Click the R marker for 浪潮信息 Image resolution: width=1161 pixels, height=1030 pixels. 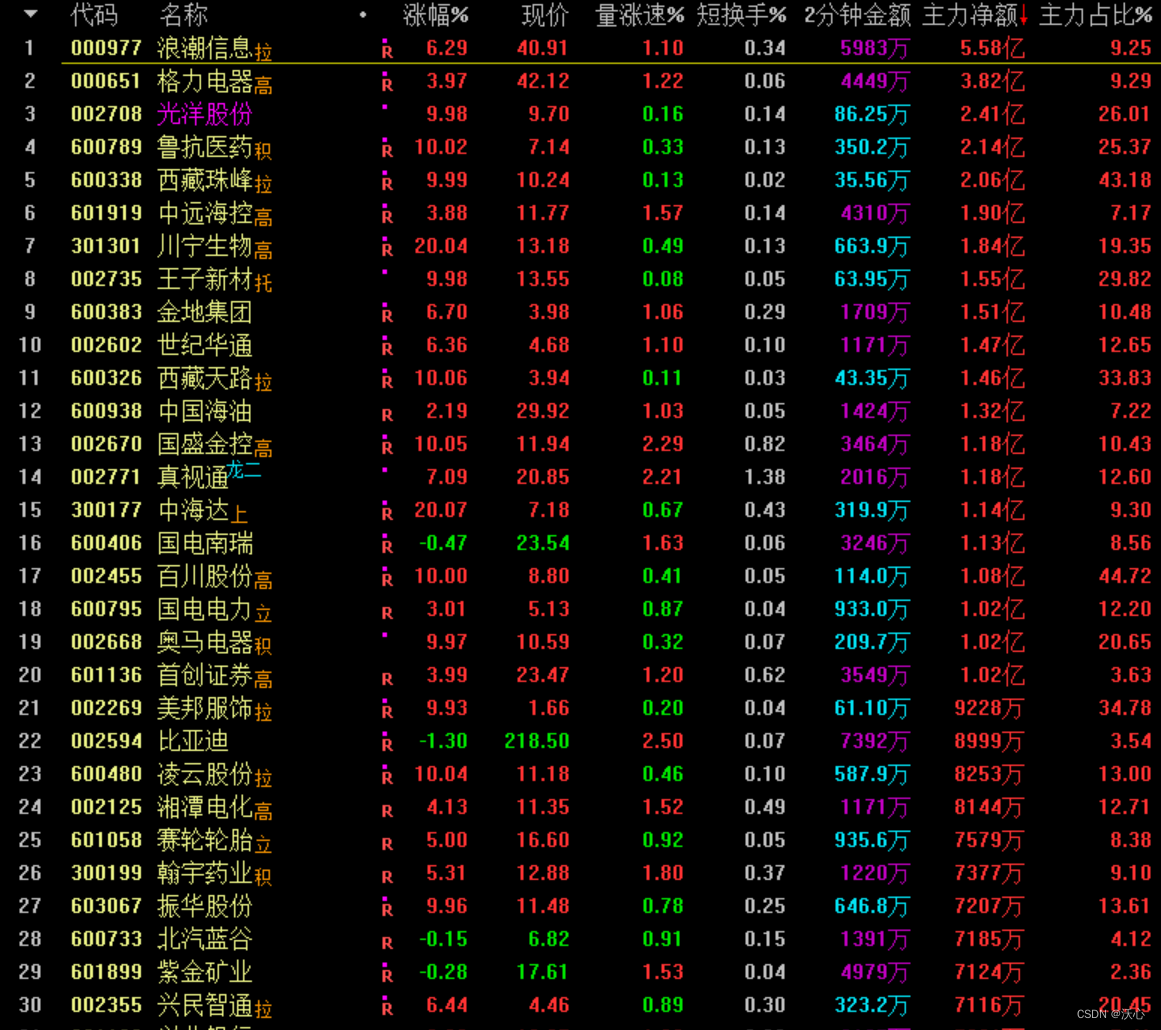[x=387, y=50]
